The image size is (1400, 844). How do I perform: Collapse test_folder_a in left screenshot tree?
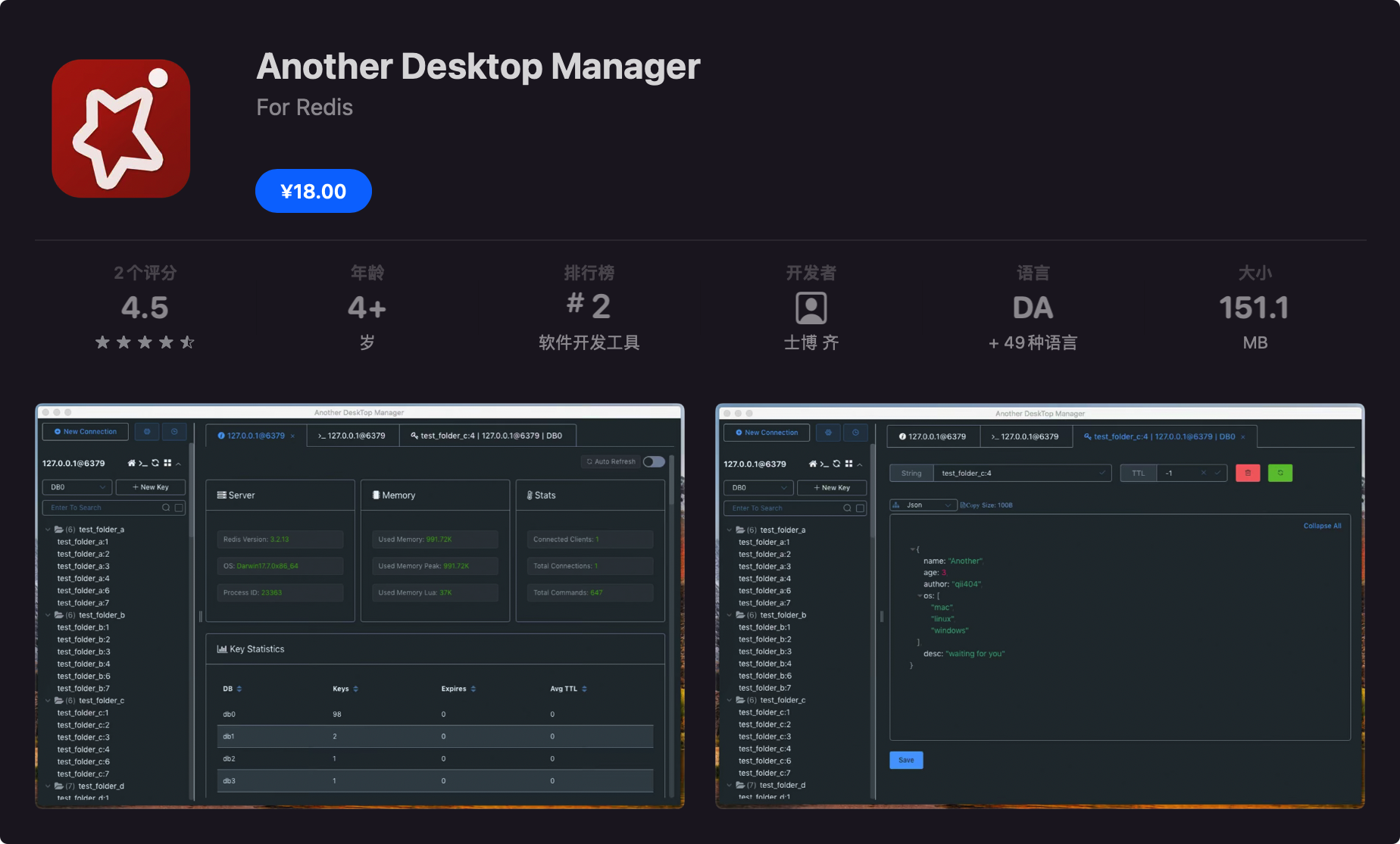click(48, 530)
